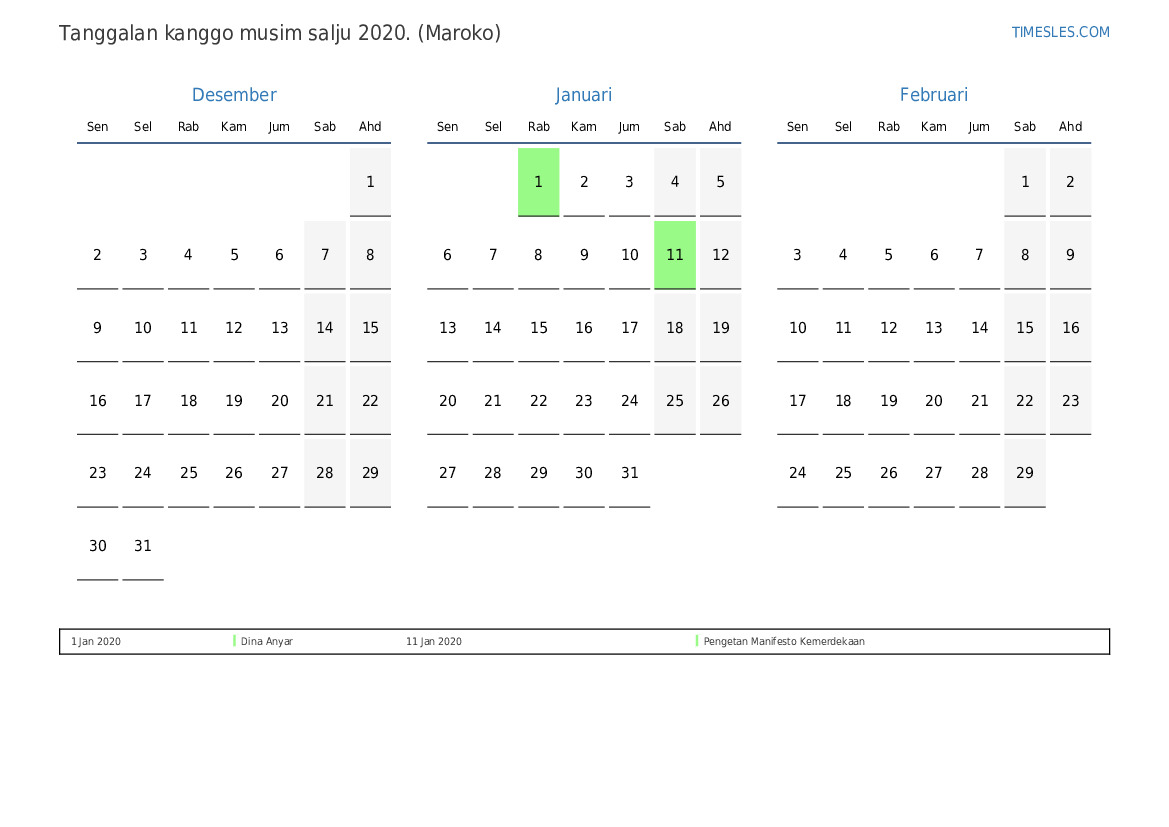Select 31 in the Desember calendar

pyautogui.click(x=143, y=546)
